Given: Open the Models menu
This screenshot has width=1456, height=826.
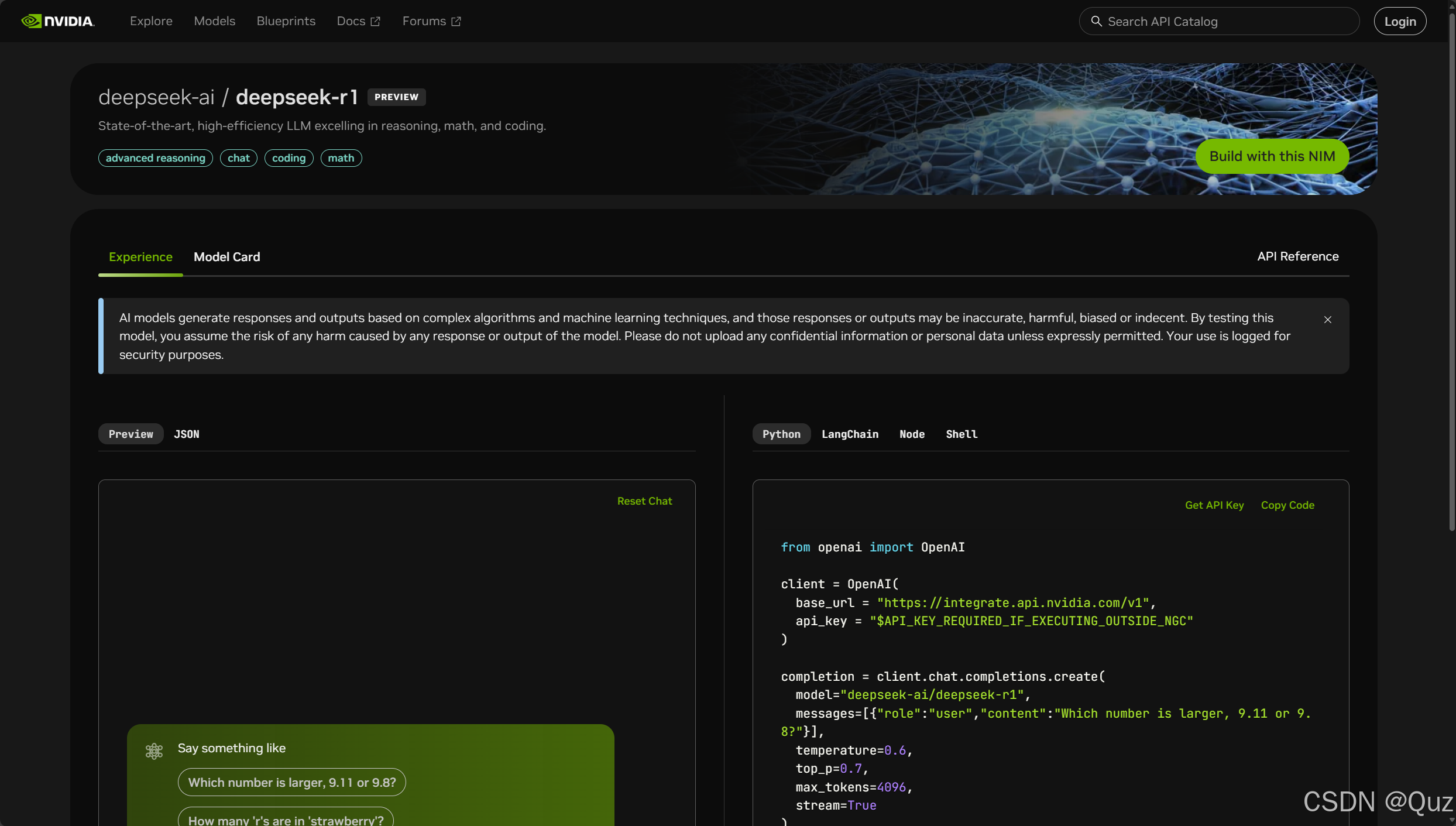Looking at the screenshot, I should click(214, 21).
